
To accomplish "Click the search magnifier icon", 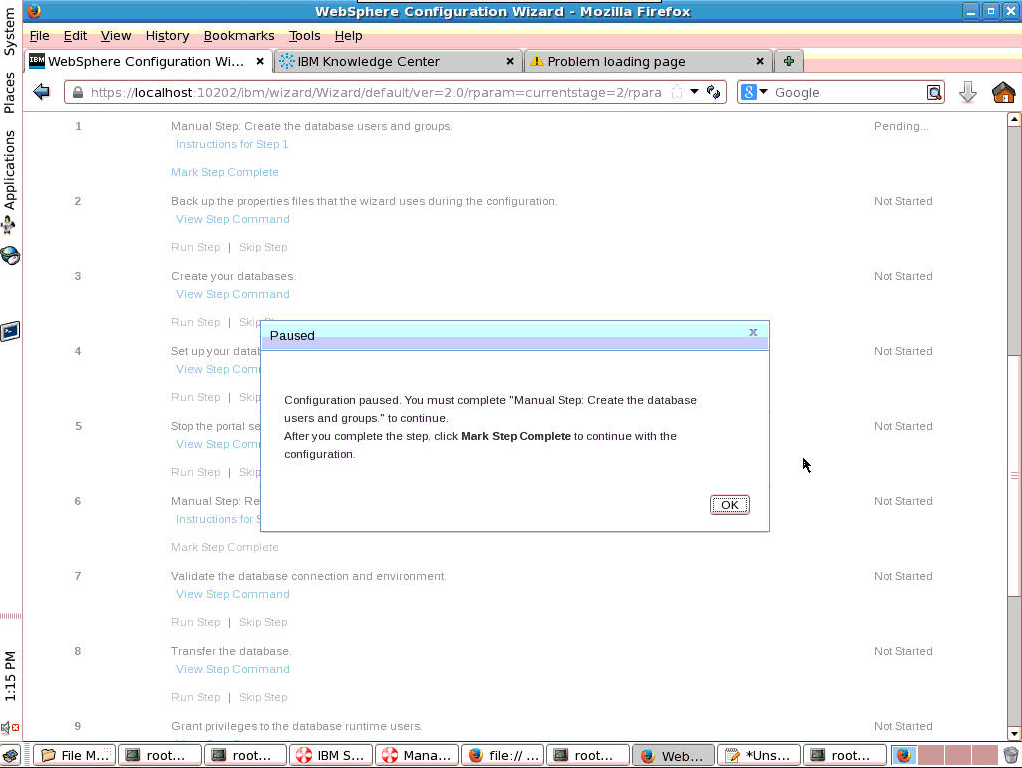I will [x=934, y=93].
